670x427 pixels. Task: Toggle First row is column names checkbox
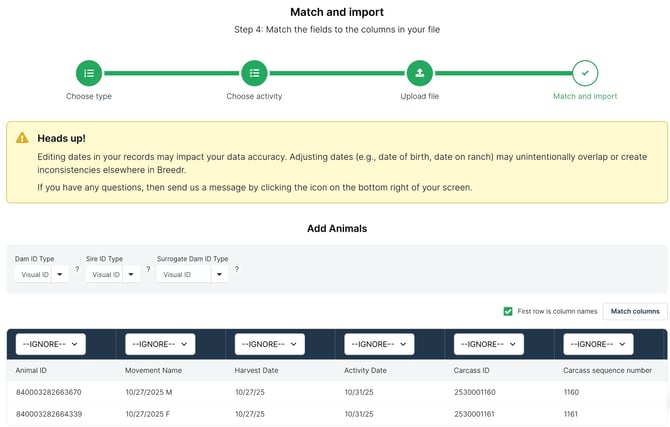[x=508, y=311]
